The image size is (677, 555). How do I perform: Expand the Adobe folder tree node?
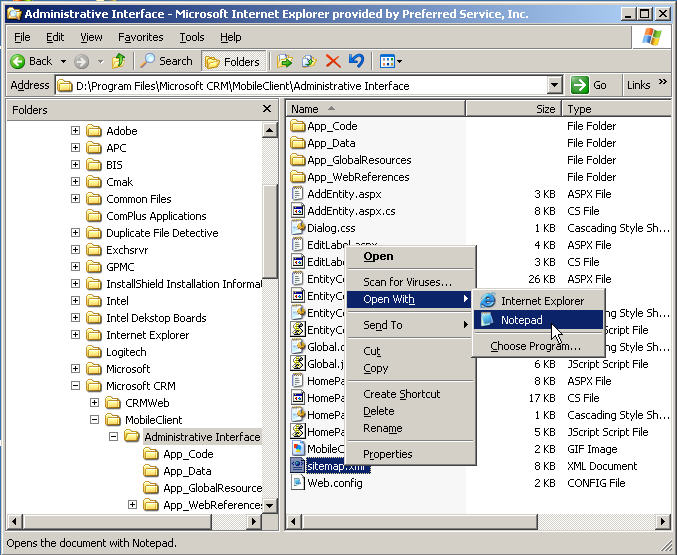75,131
